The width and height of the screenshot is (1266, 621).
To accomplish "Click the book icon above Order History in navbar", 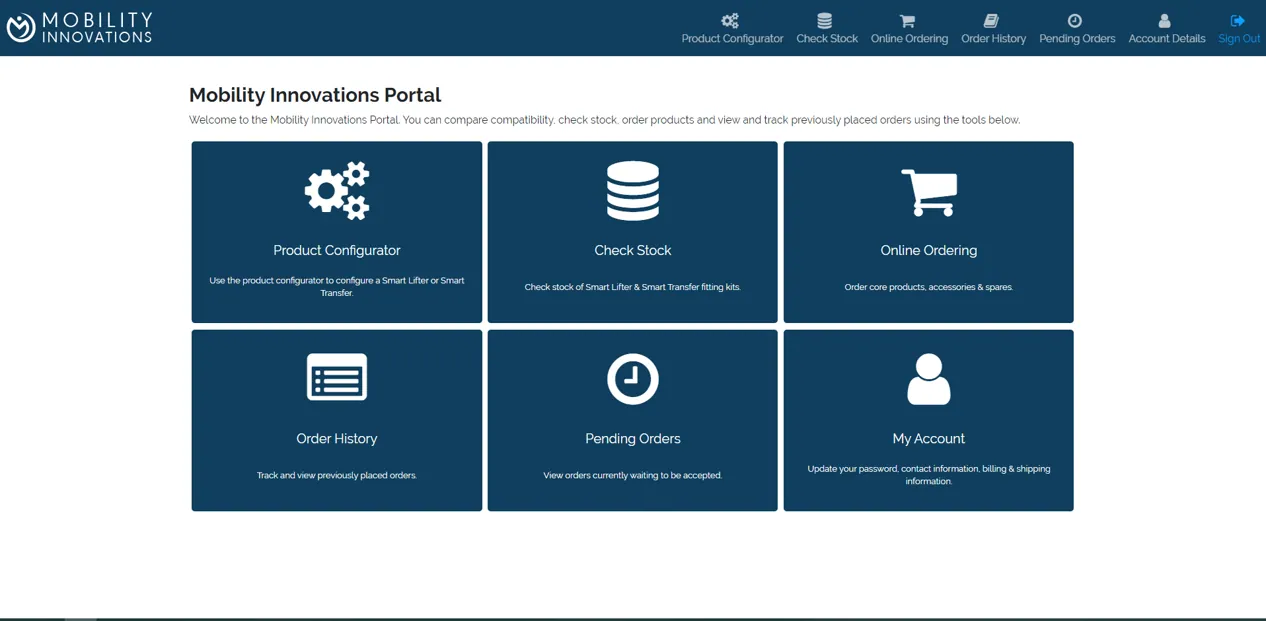I will point(992,21).
